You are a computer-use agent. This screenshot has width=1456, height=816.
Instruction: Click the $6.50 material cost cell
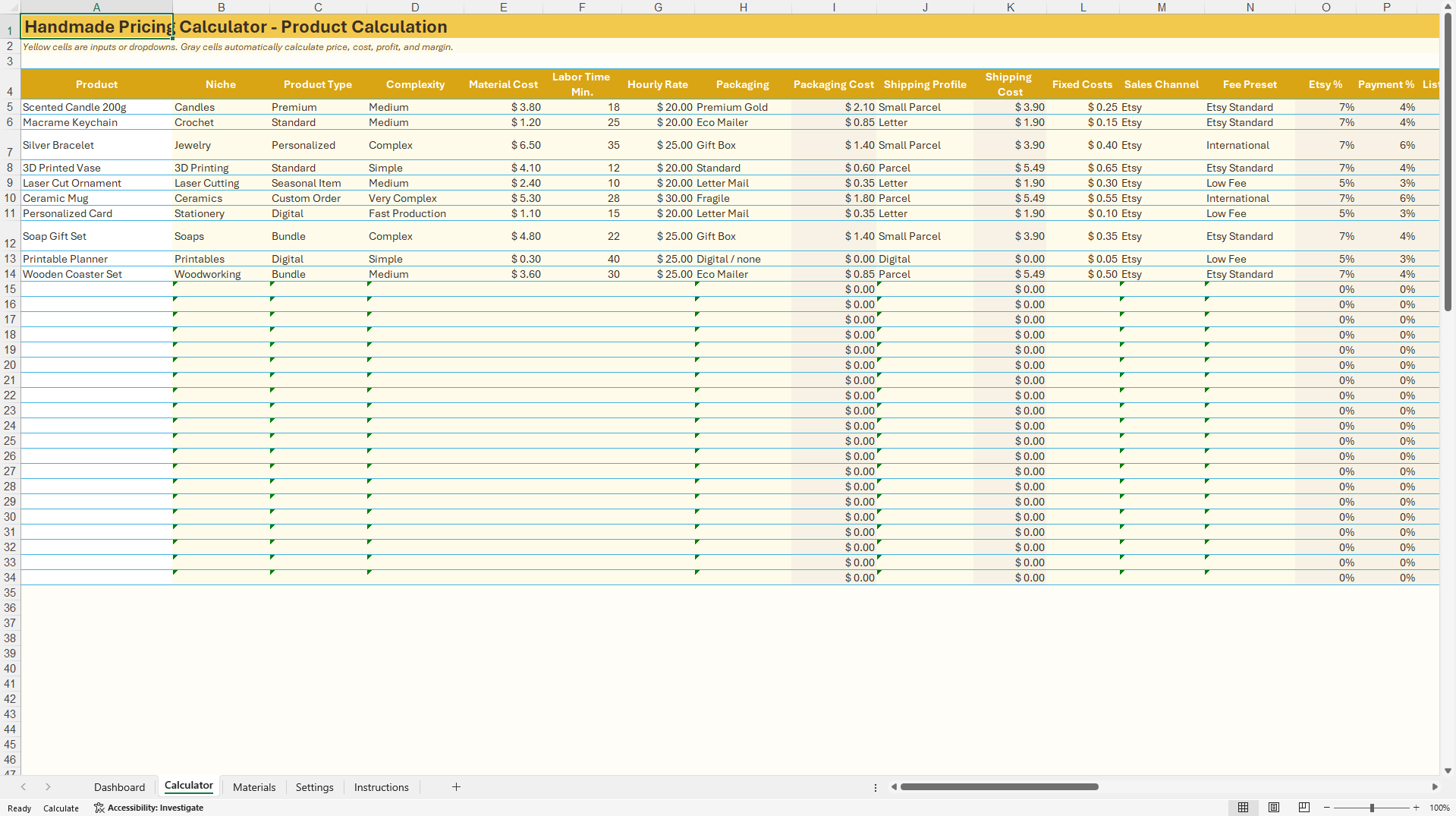tap(503, 145)
